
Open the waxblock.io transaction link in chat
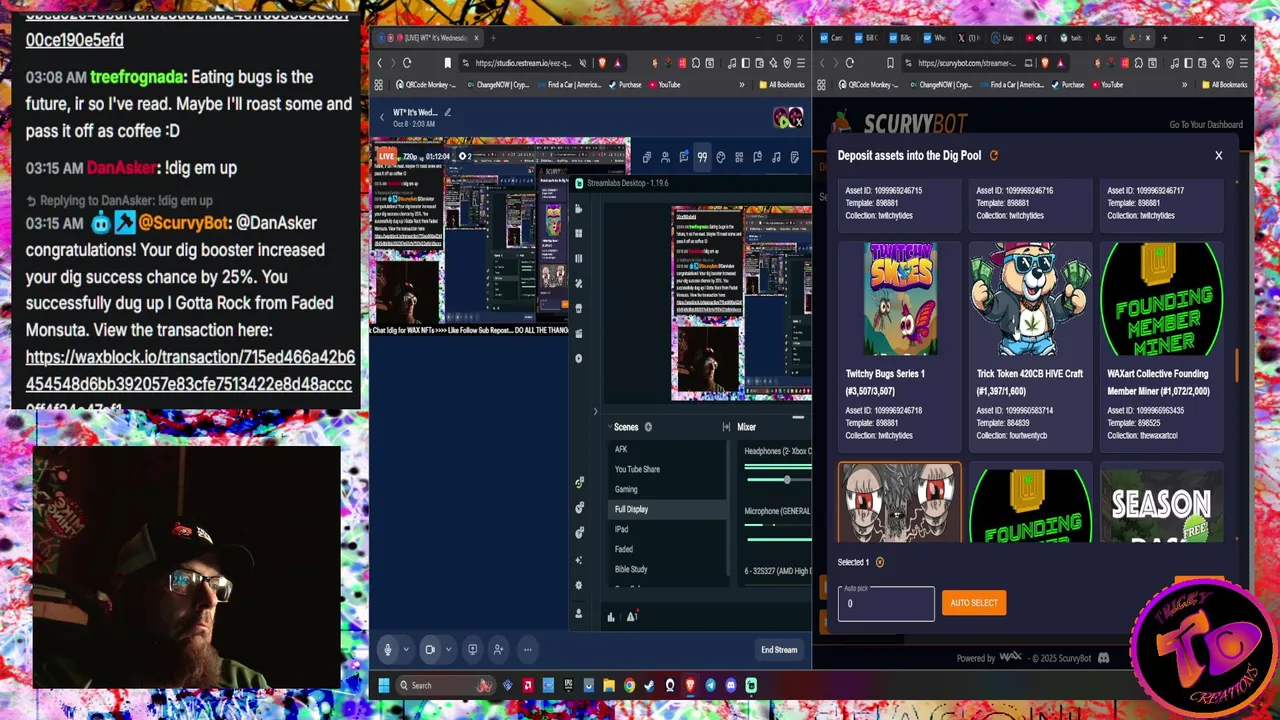pyautogui.click(x=190, y=384)
